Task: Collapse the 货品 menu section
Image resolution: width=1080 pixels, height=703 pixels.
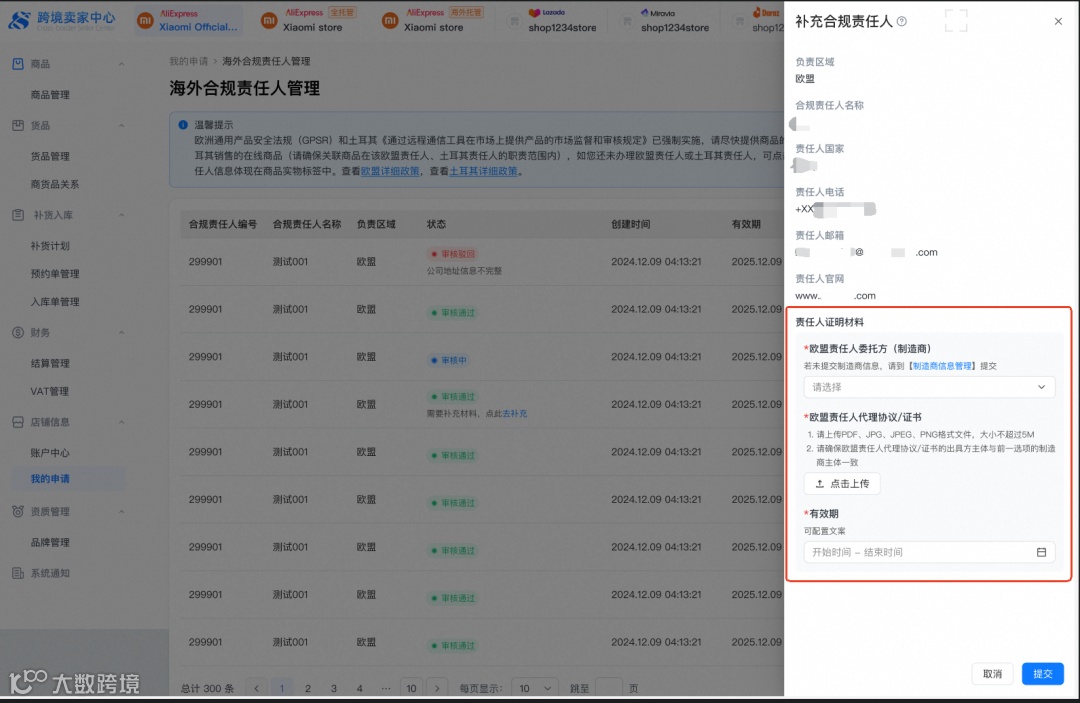Action: (121, 125)
